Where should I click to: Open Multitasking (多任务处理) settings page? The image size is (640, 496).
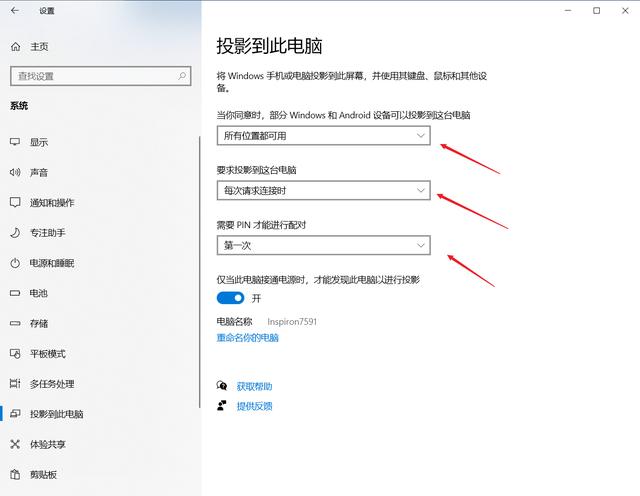click(52, 384)
